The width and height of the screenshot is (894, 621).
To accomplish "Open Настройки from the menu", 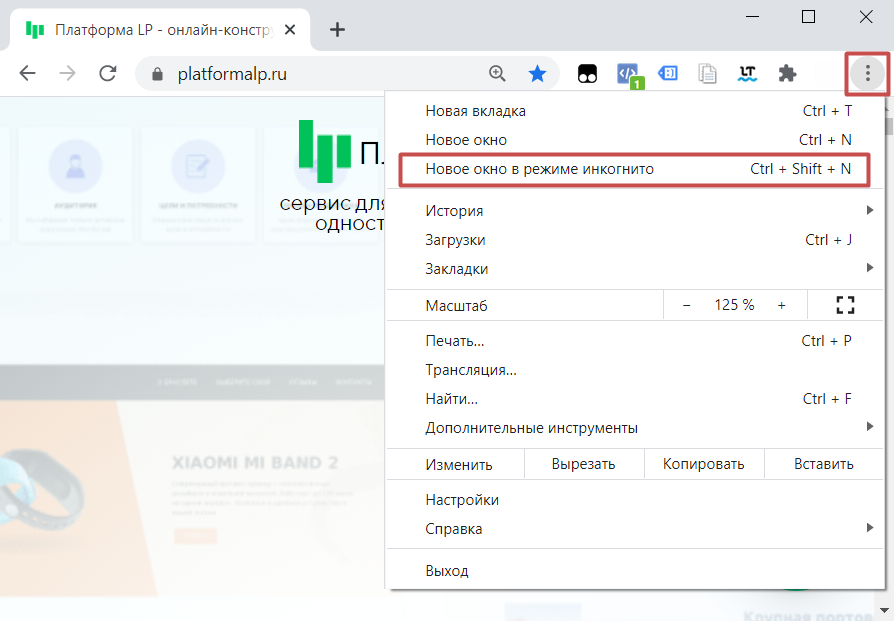I will 462,500.
